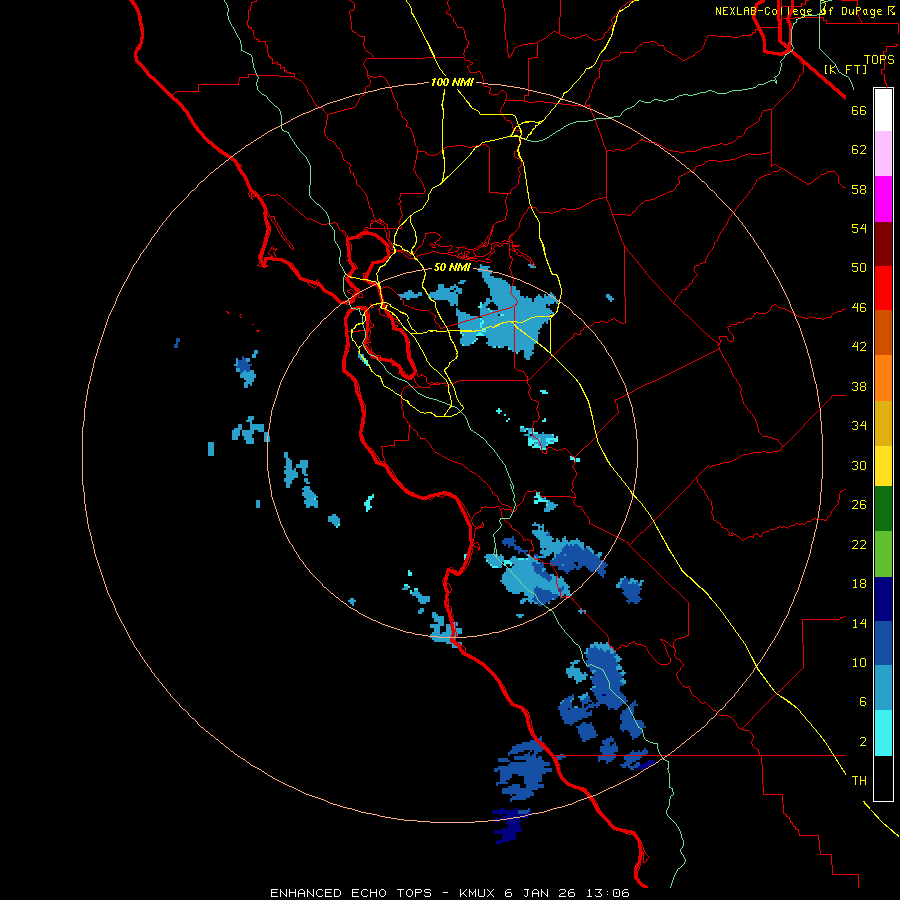
Task: Click the 42 legend scale value
Action: click(x=859, y=347)
